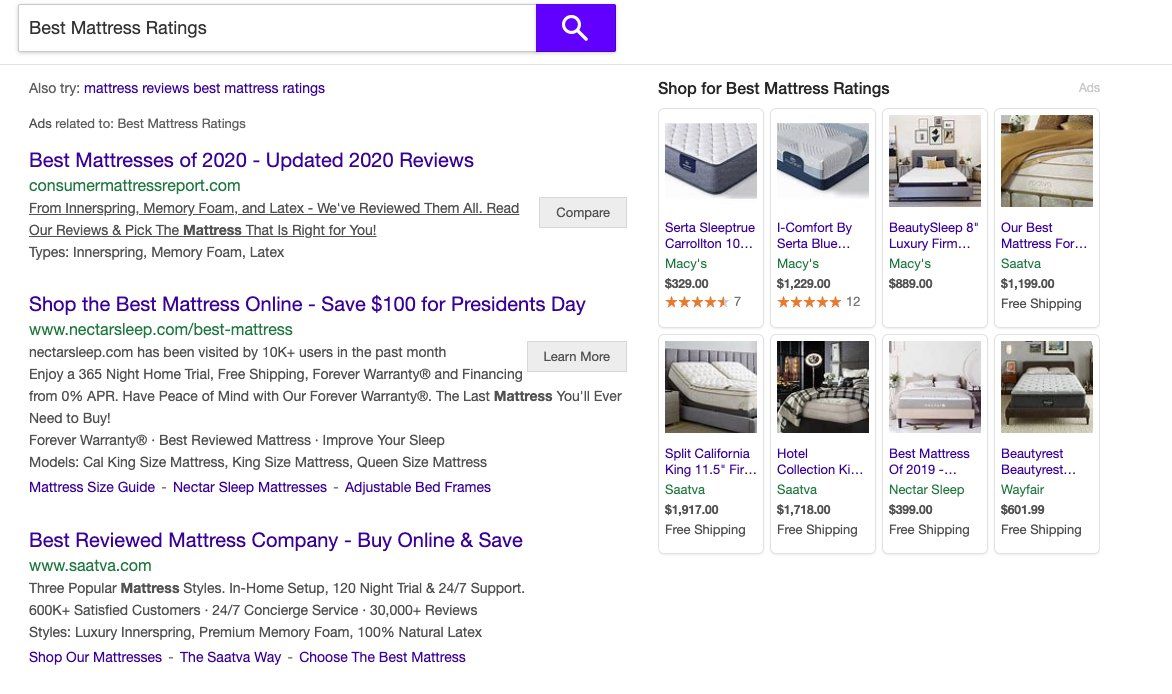This screenshot has width=1172, height=694.
Task: Open the Nectar Sleep Mattresses sitelink
Action: pyautogui.click(x=250, y=488)
